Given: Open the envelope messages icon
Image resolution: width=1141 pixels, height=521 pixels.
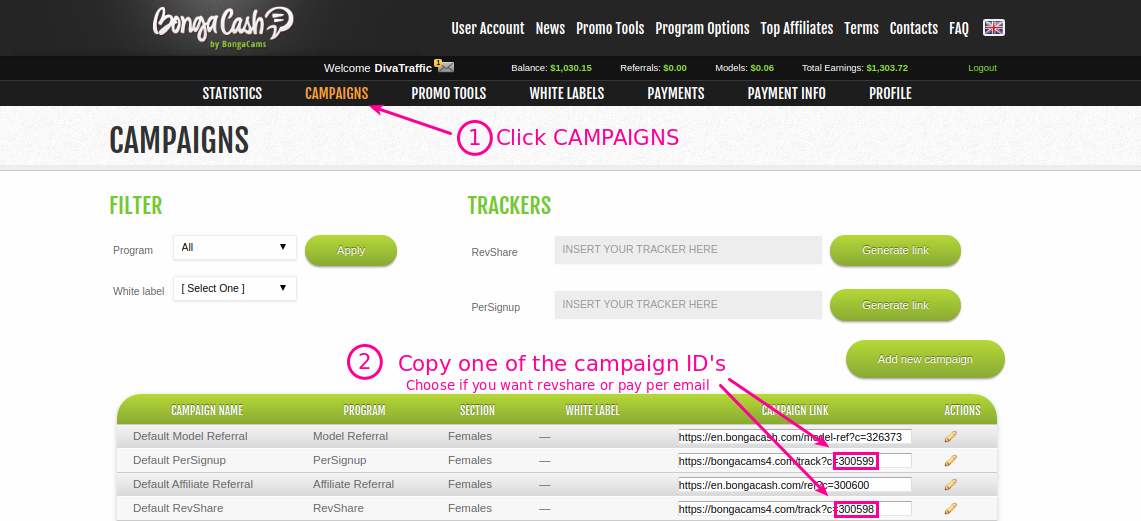Looking at the screenshot, I should [x=445, y=67].
